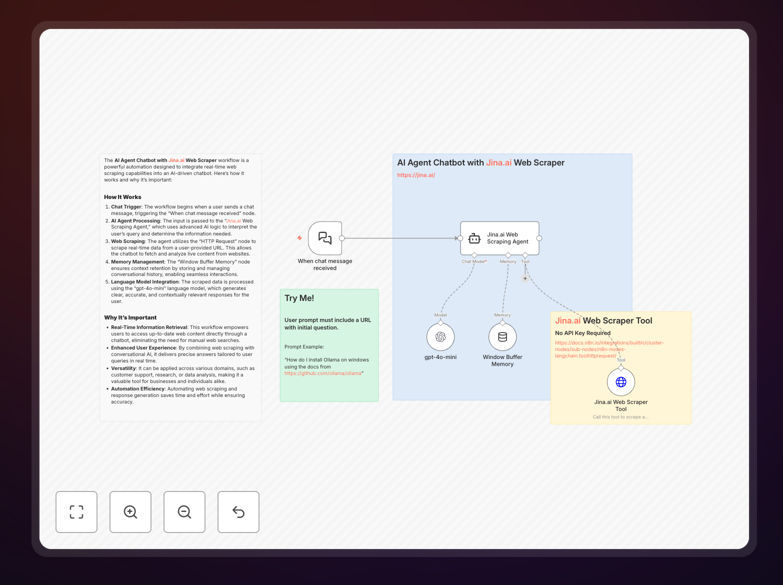Click the "Language Model Integration" list item
The image size is (783, 585).
182,291
